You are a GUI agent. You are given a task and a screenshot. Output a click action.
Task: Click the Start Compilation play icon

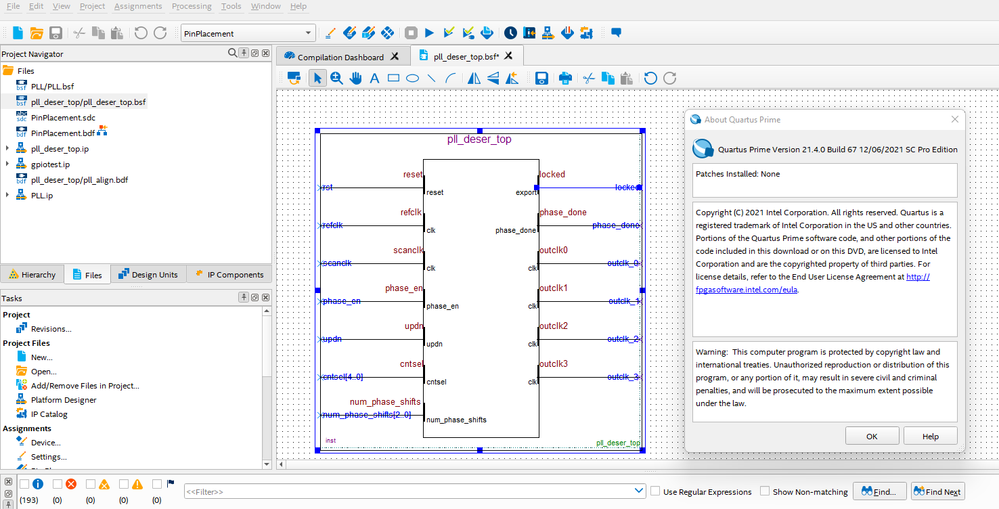coord(429,33)
